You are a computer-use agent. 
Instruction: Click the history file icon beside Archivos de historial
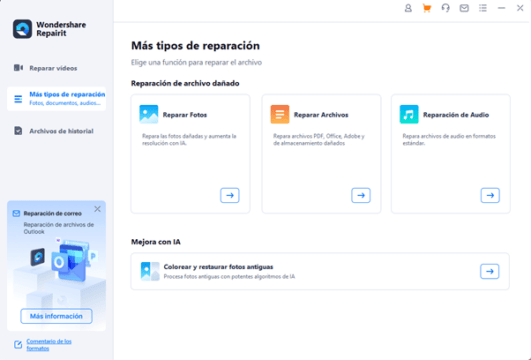(x=18, y=131)
